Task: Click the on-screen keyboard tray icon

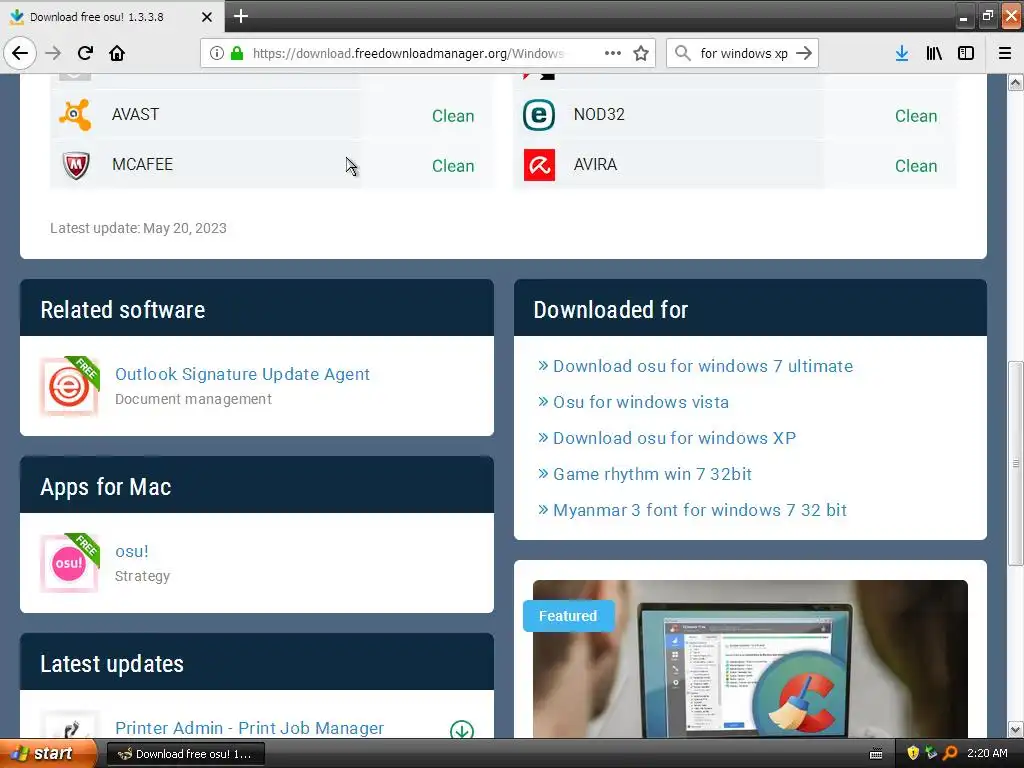Action: 876,754
